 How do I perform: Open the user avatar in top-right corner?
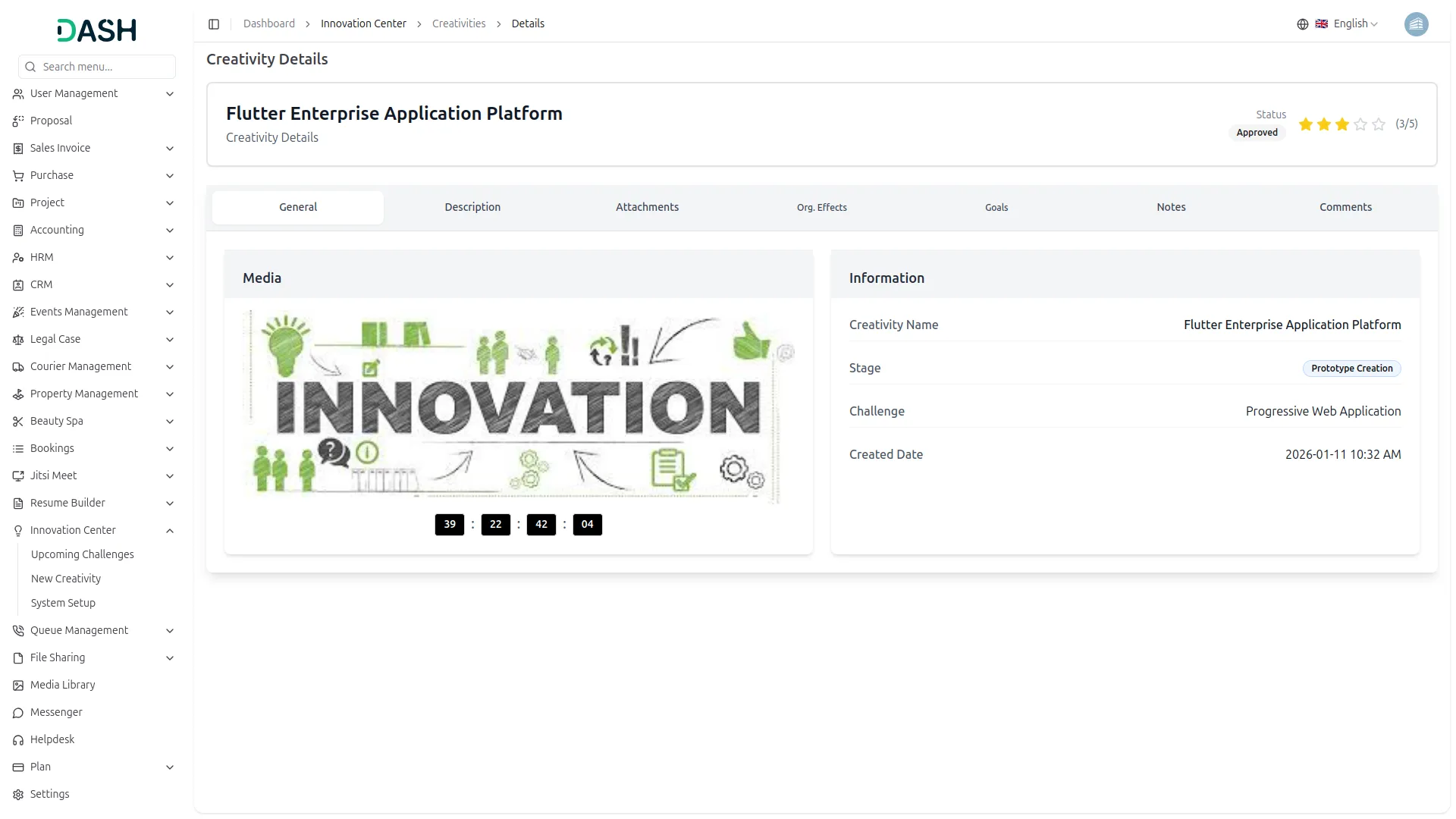point(1417,24)
